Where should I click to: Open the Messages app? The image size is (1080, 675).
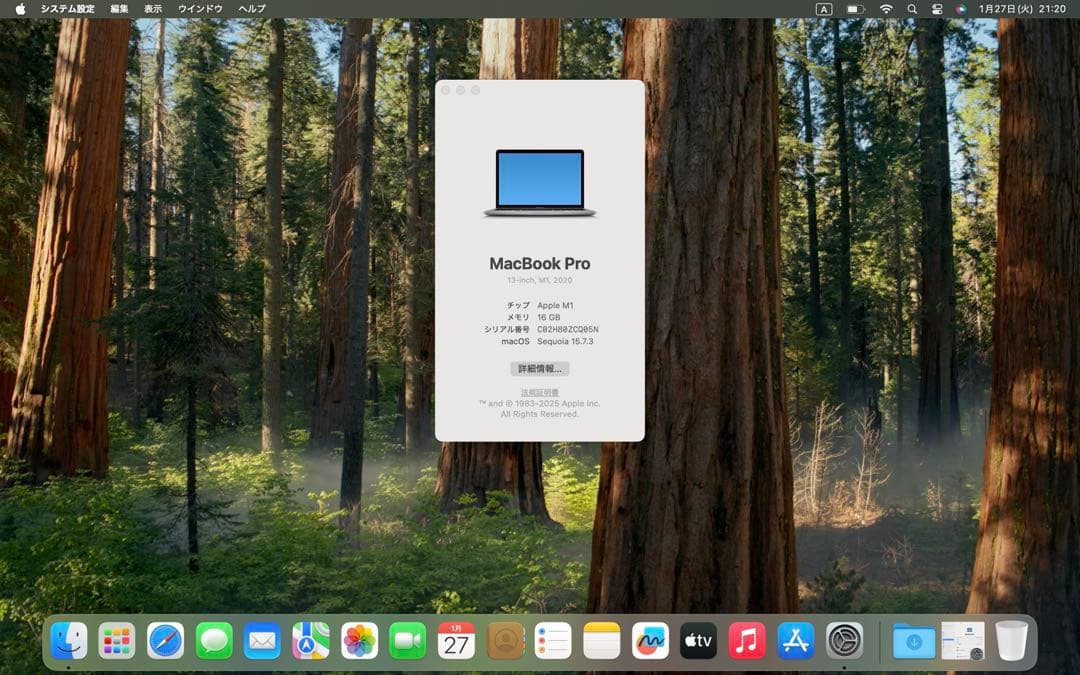213,640
